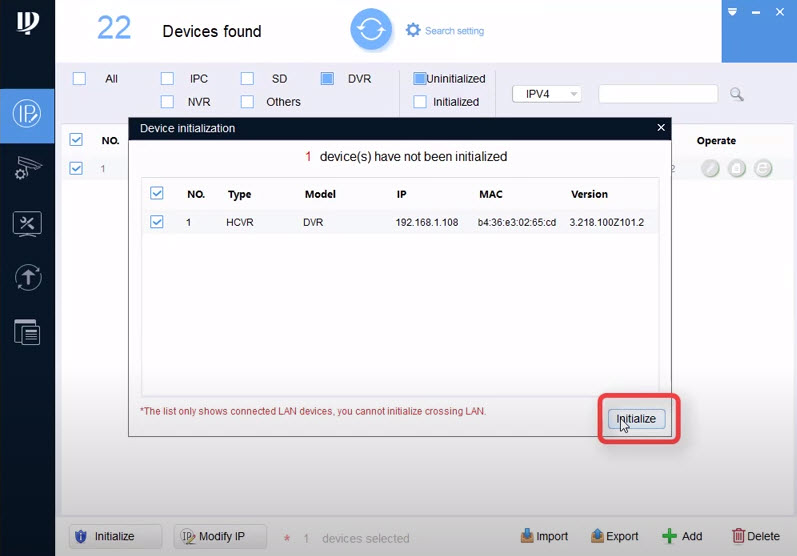797x556 pixels.
Task: Open the top-right window dropdown menu arrow
Action: (x=733, y=12)
